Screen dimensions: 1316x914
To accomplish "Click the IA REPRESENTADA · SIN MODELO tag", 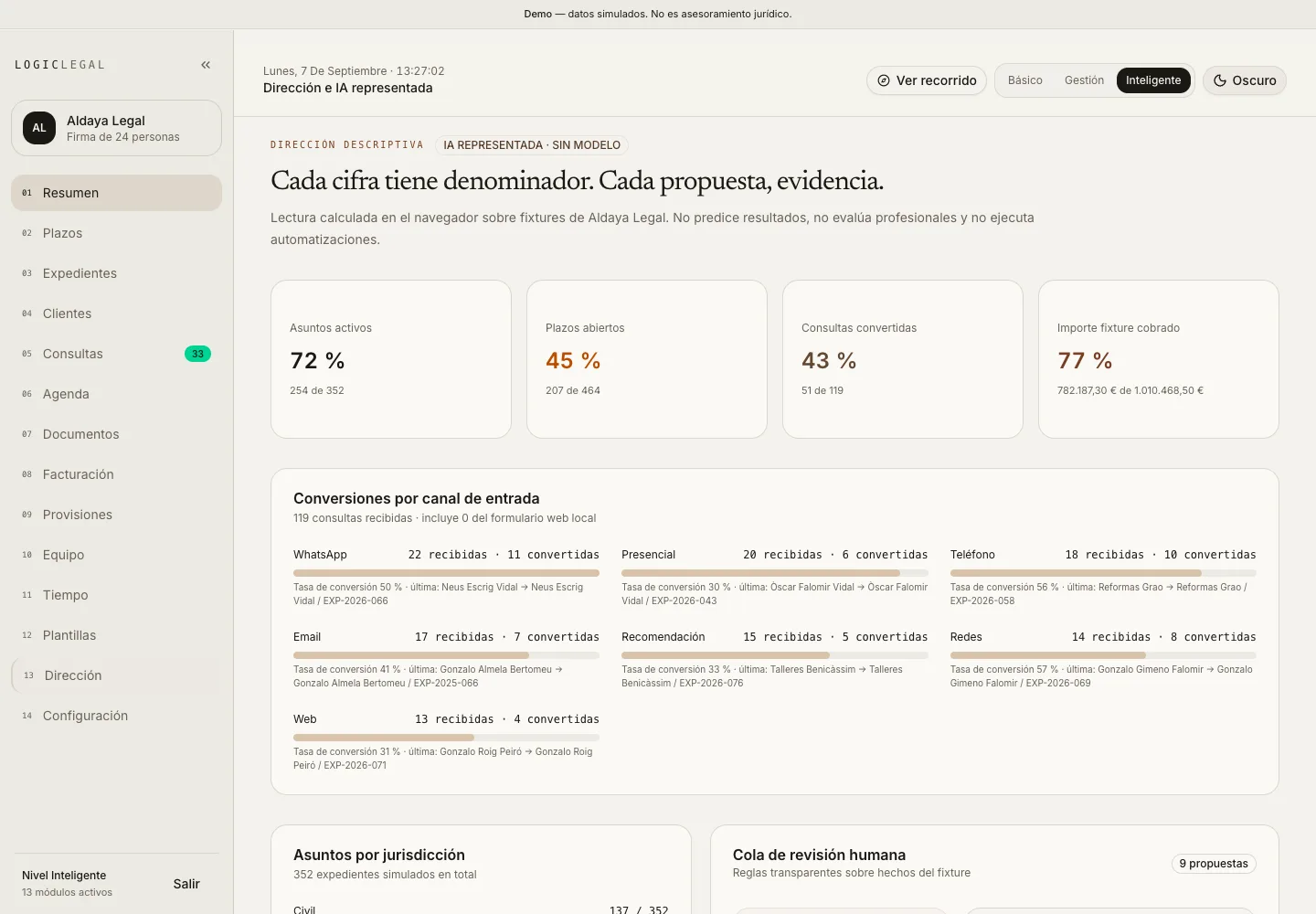I will coord(532,145).
